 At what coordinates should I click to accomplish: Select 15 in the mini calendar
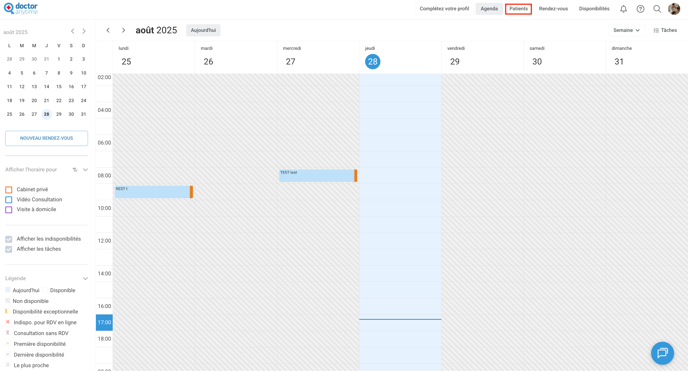pyautogui.click(x=59, y=87)
